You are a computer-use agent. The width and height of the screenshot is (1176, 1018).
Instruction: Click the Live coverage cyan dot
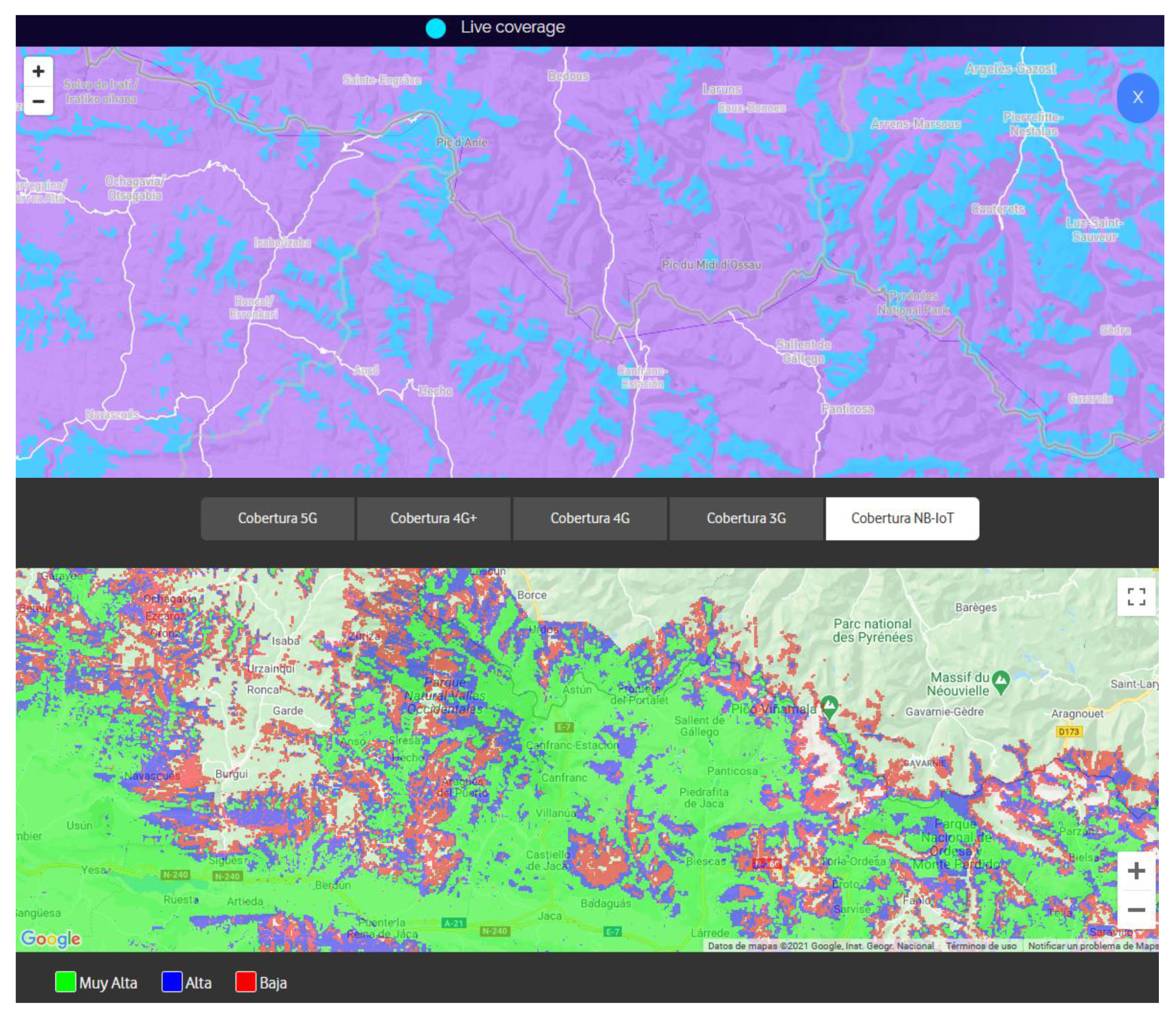(436, 28)
